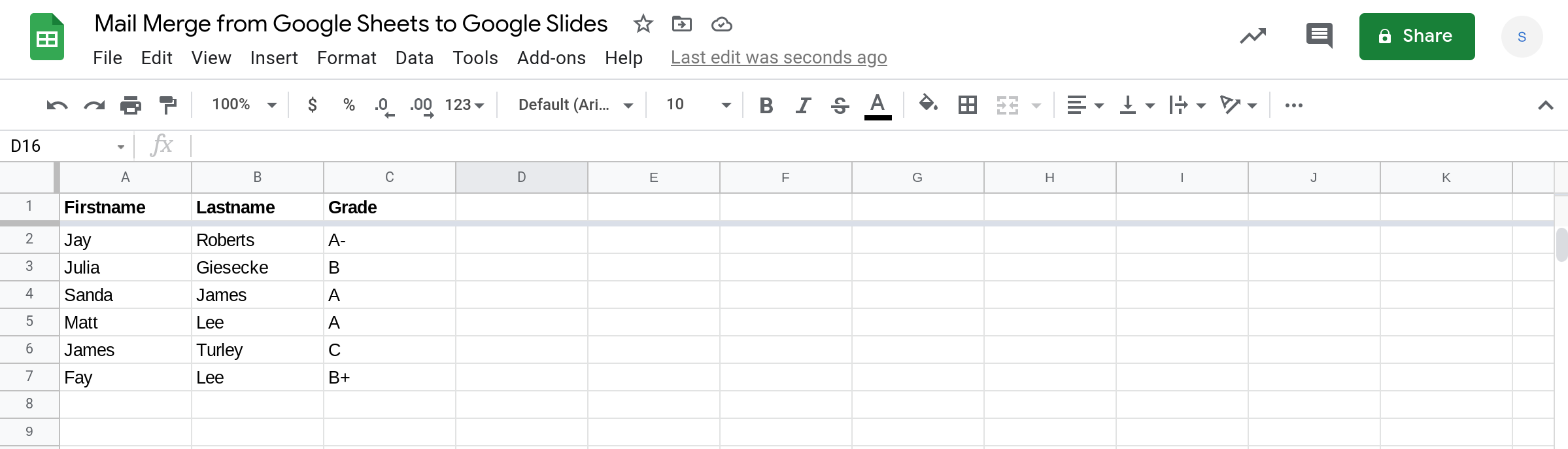This screenshot has height=449, width=1568.
Task: Click the select-all corner box
Action: 29,177
